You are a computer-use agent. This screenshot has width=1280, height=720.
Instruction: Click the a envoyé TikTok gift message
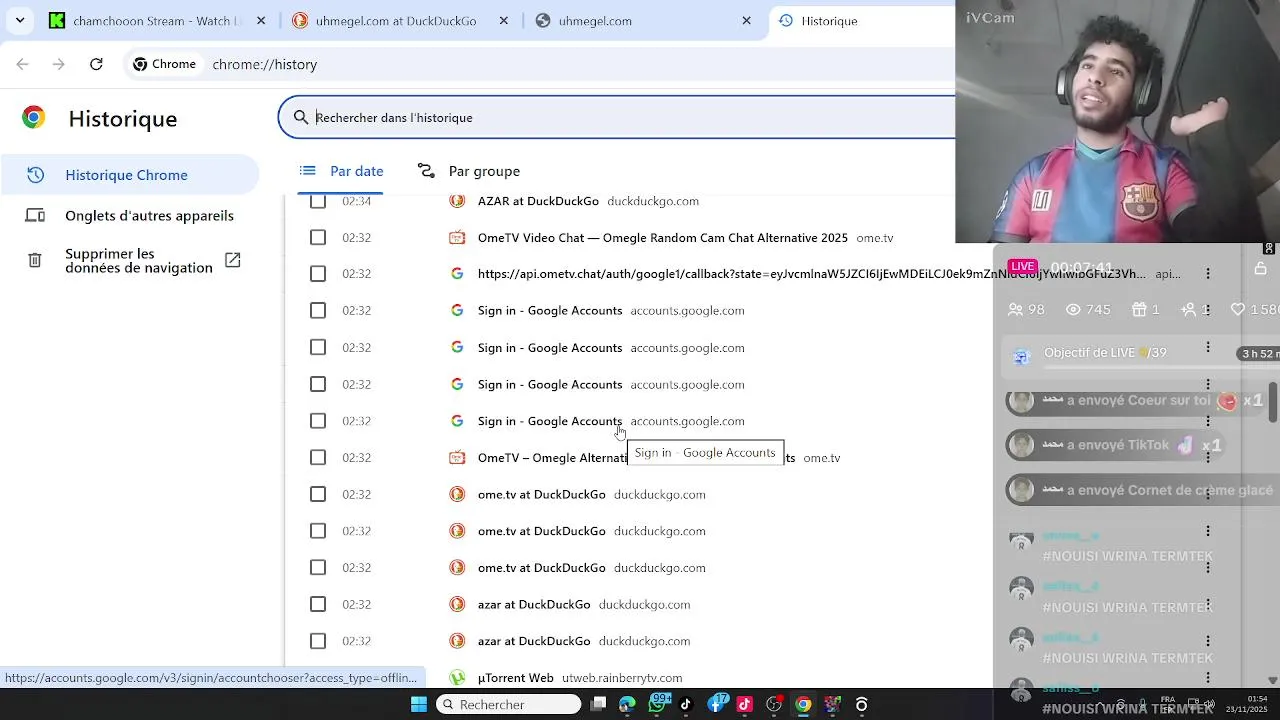pyautogui.click(x=1115, y=445)
